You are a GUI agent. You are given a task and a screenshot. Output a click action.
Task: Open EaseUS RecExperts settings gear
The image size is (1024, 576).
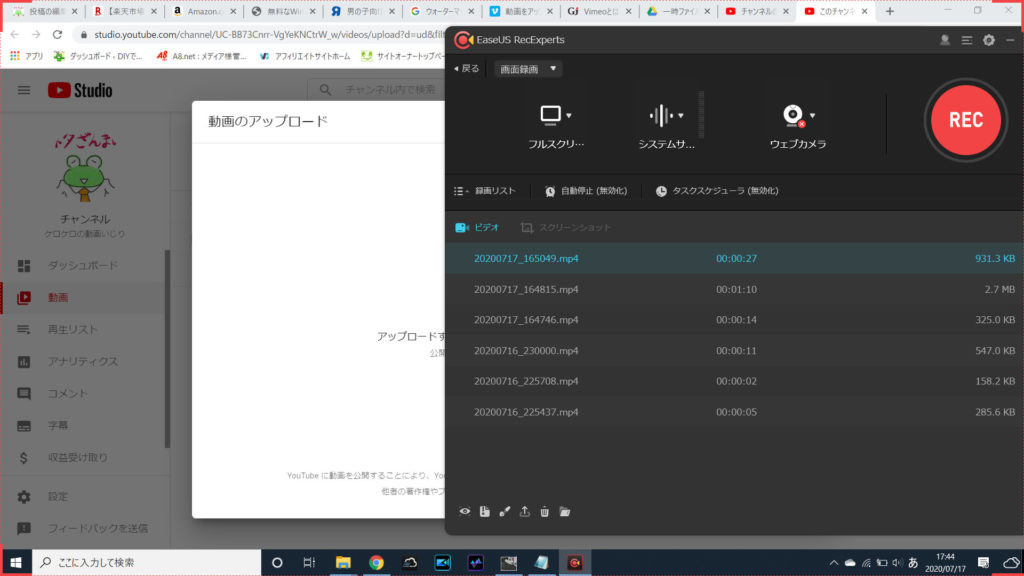pyautogui.click(x=989, y=40)
